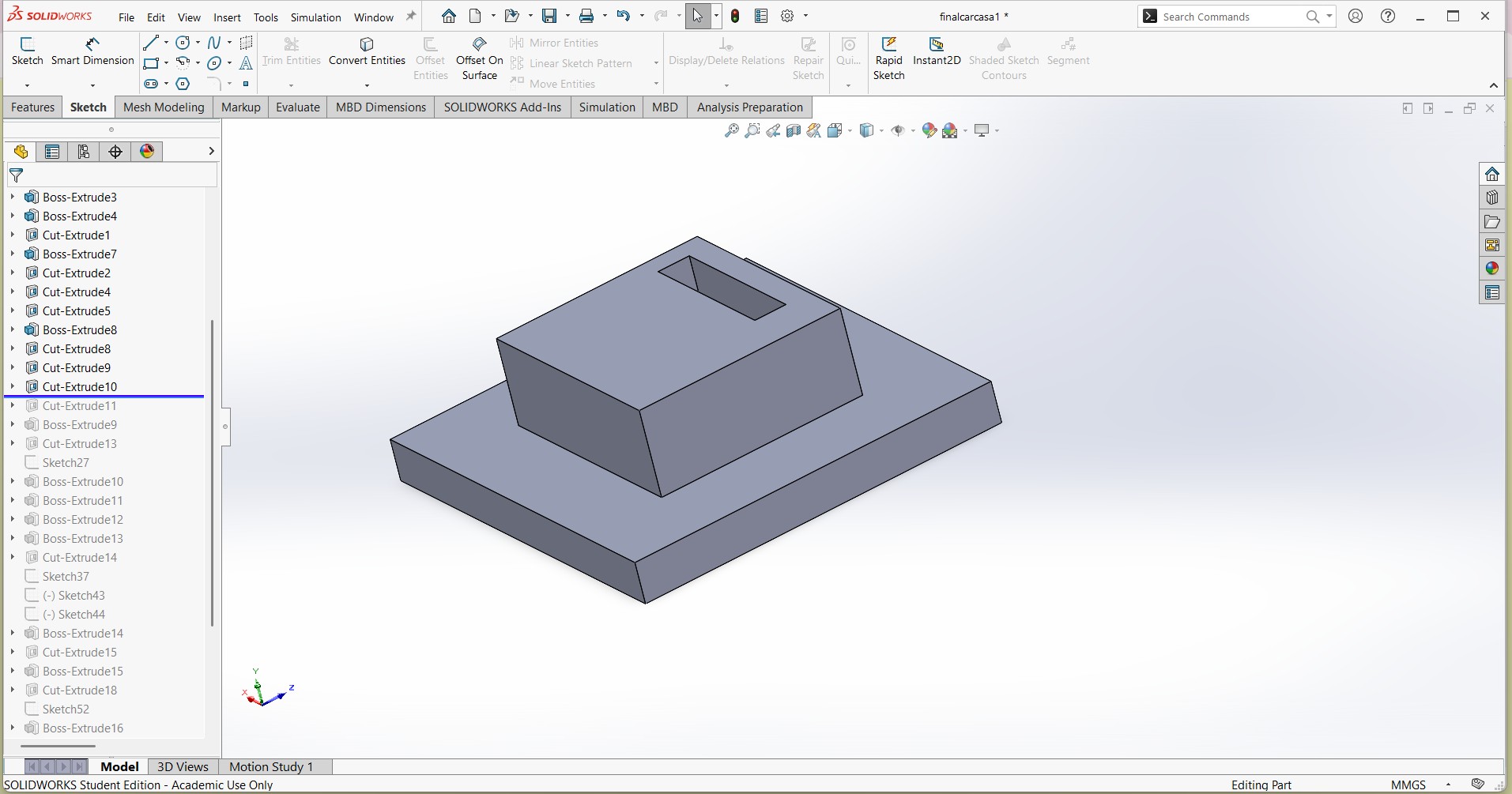1512x794 pixels.
Task: Open the Help question mark icon
Action: pos(1388,16)
